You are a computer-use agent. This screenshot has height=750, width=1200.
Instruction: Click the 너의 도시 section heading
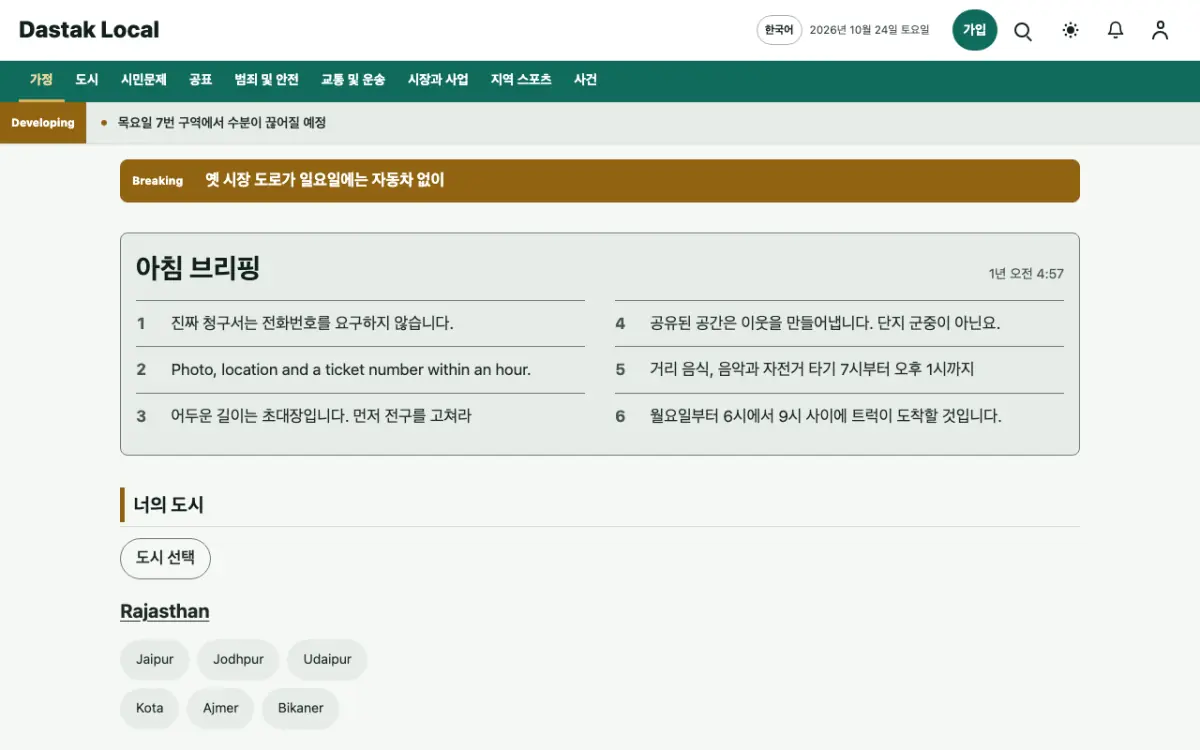[169, 505]
